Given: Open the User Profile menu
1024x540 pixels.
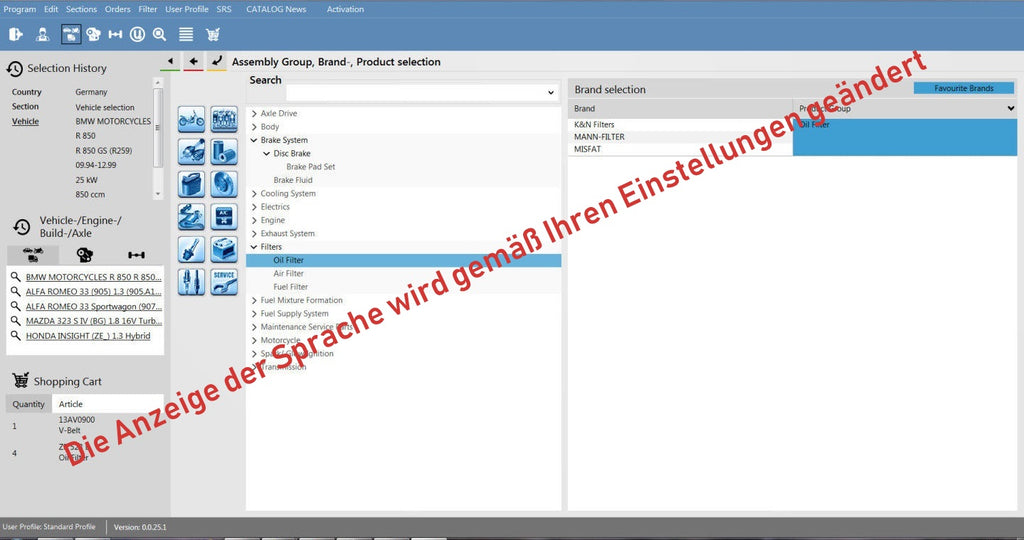Looking at the screenshot, I should point(187,9).
